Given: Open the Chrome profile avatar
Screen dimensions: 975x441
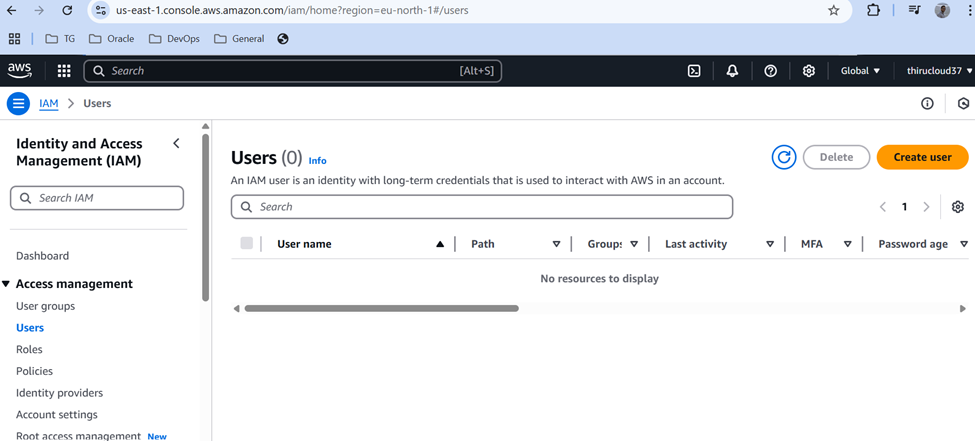Looking at the screenshot, I should (x=943, y=11).
